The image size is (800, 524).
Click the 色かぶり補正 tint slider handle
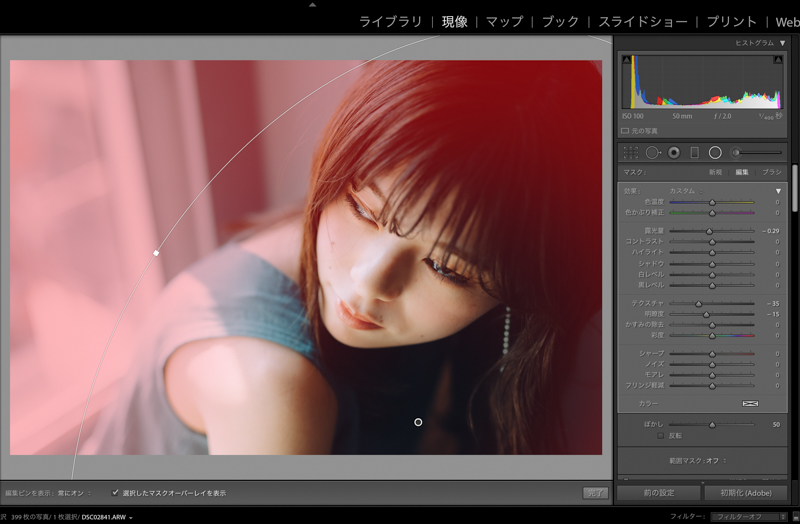point(712,213)
